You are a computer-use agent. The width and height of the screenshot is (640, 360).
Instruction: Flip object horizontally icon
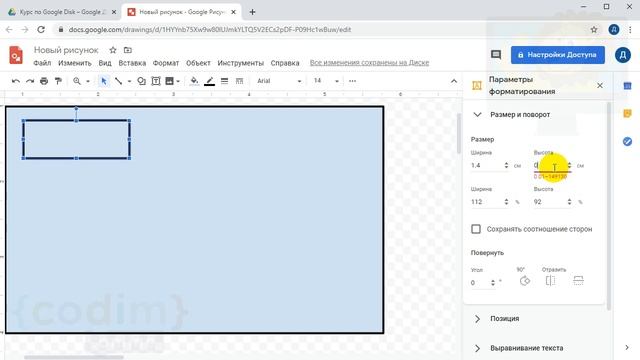(550, 281)
